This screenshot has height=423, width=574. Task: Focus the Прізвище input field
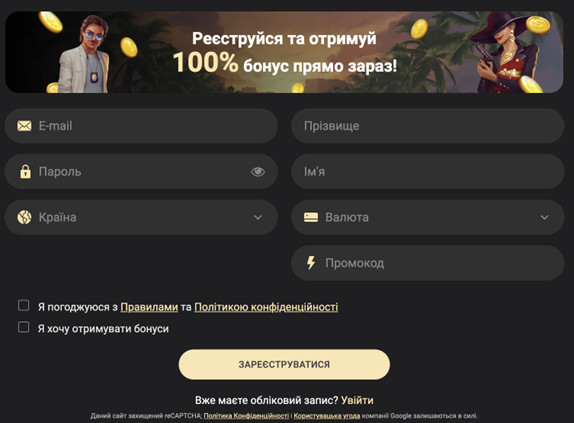point(428,126)
